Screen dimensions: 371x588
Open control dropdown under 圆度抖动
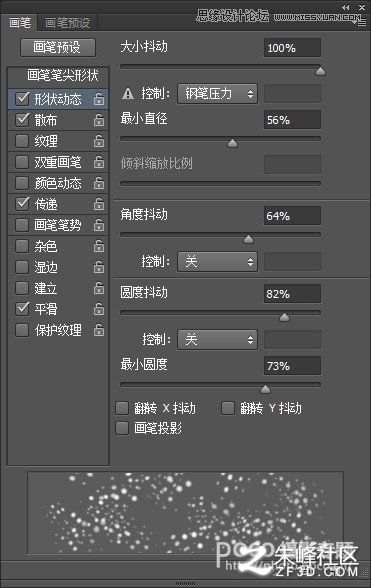coord(218,339)
